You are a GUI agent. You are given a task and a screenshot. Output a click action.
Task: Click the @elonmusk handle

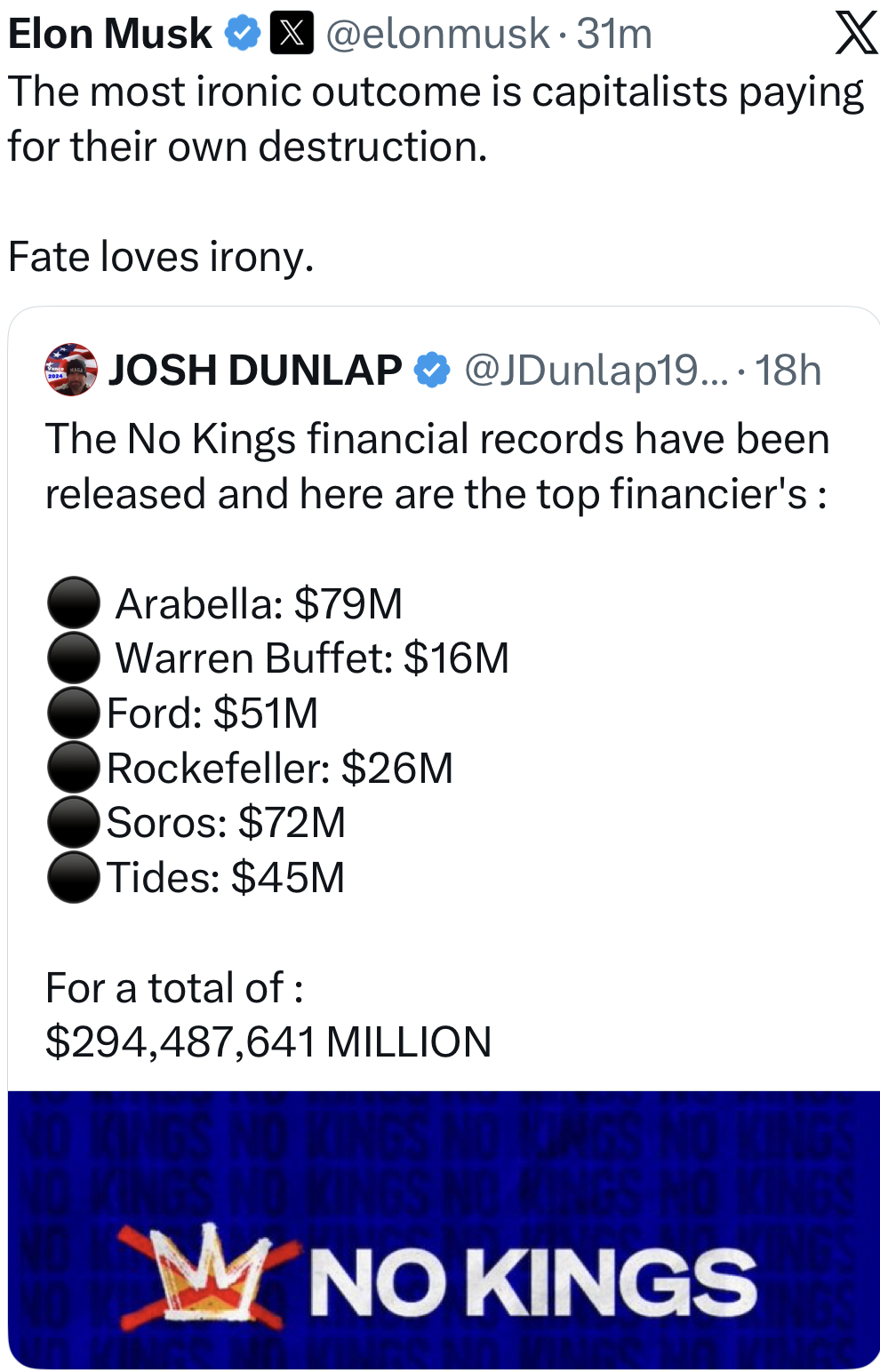point(437,34)
